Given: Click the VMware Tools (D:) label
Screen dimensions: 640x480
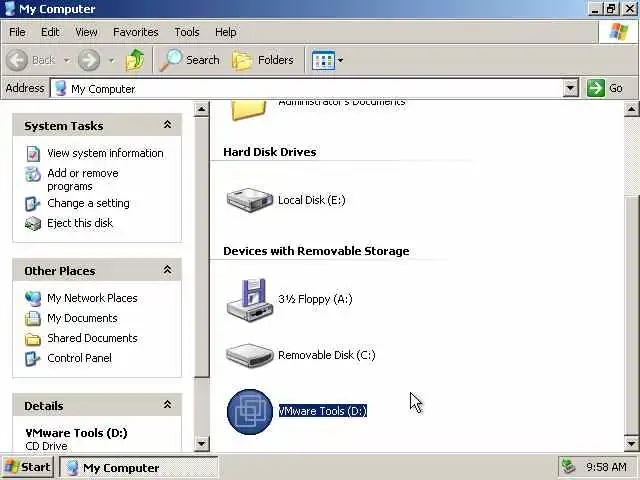Looking at the screenshot, I should coord(323,411).
